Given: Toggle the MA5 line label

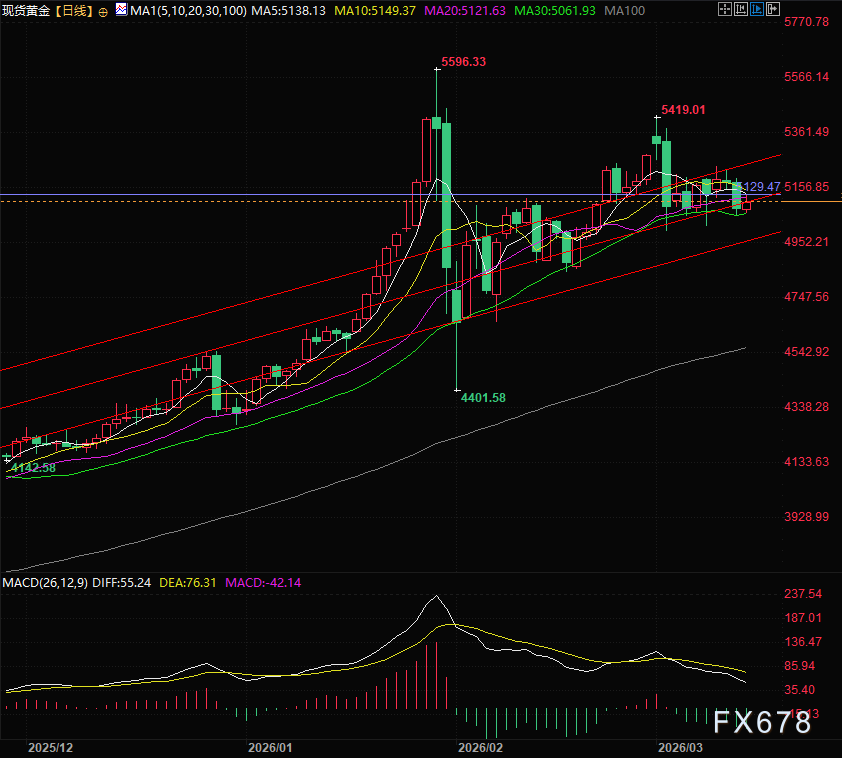Looking at the screenshot, I should pos(285,11).
